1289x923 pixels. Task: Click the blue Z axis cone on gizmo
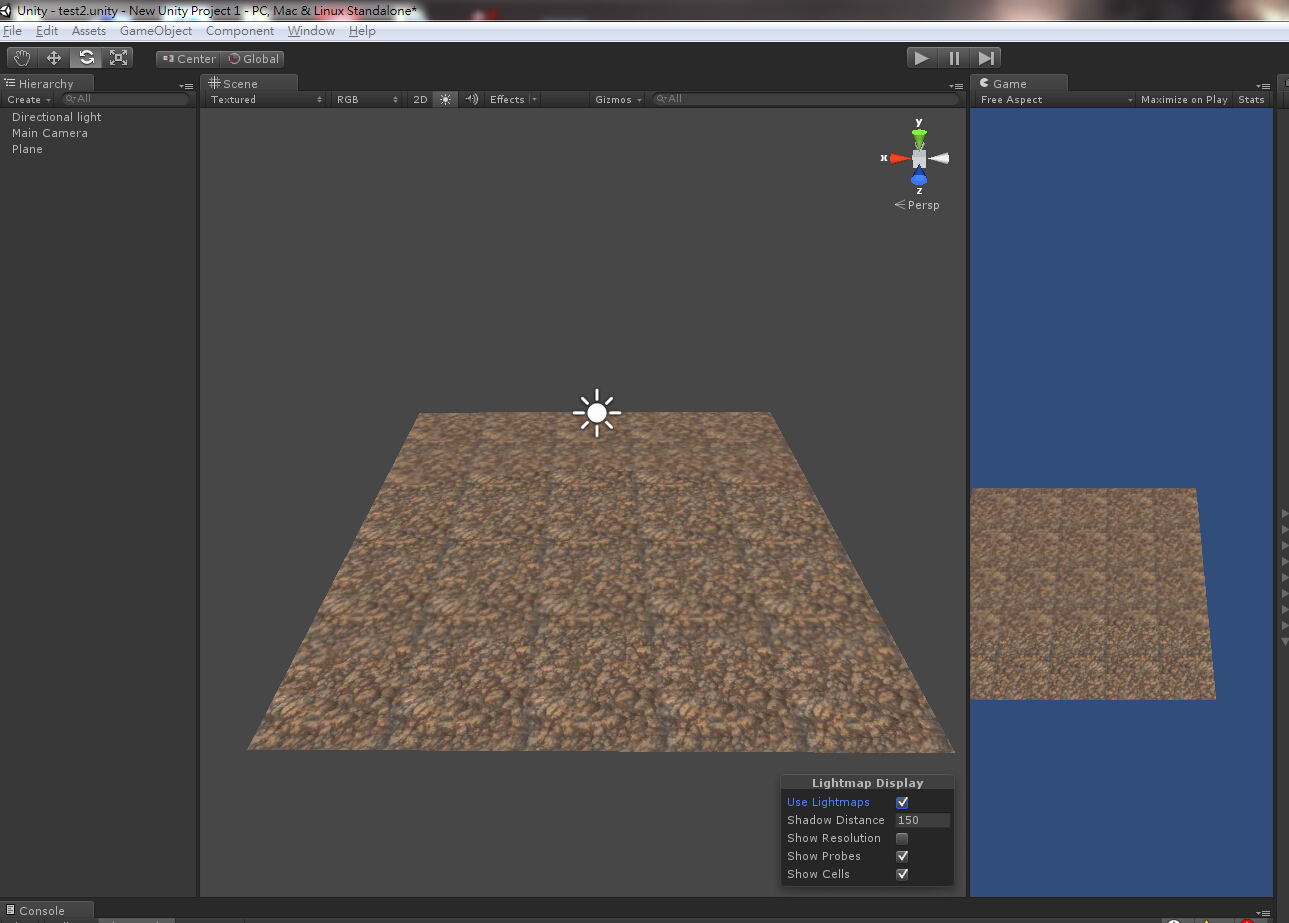pos(919,178)
